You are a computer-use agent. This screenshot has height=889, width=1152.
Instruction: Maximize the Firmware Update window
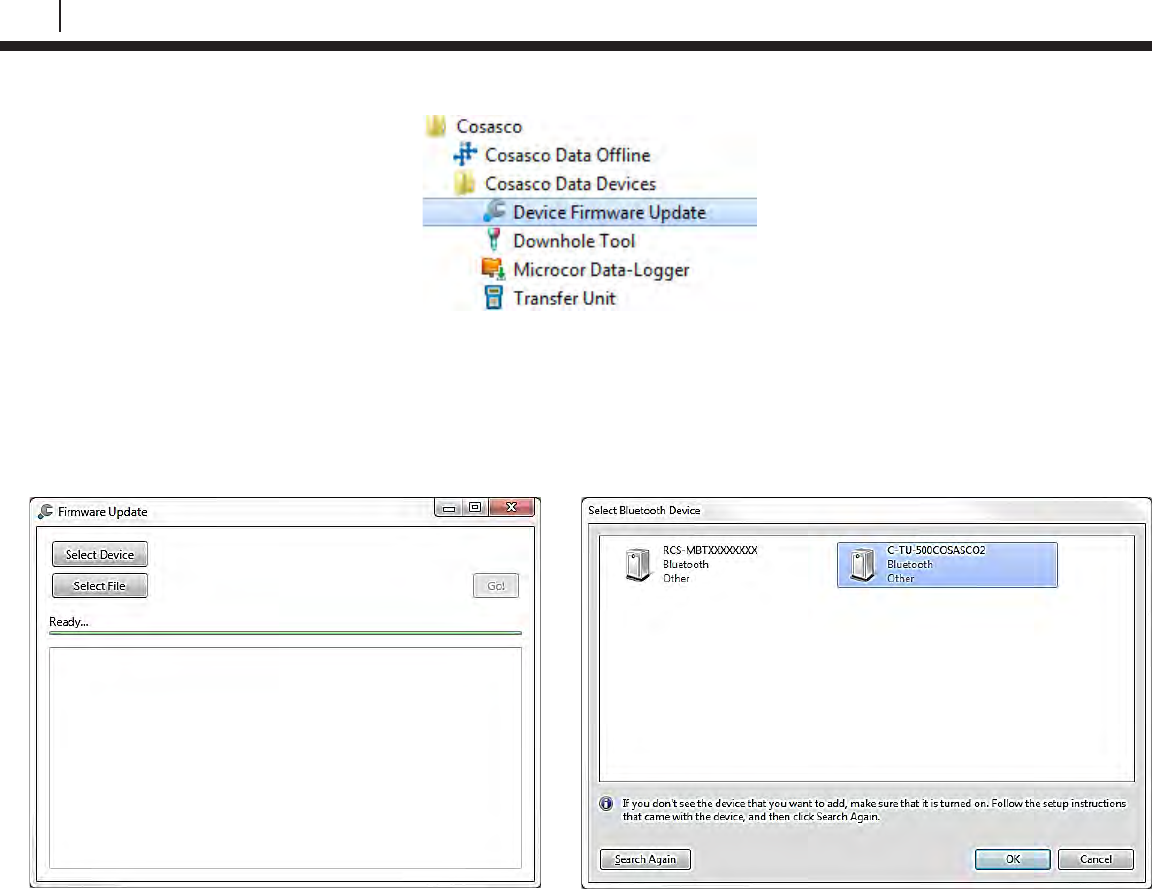tap(475, 508)
